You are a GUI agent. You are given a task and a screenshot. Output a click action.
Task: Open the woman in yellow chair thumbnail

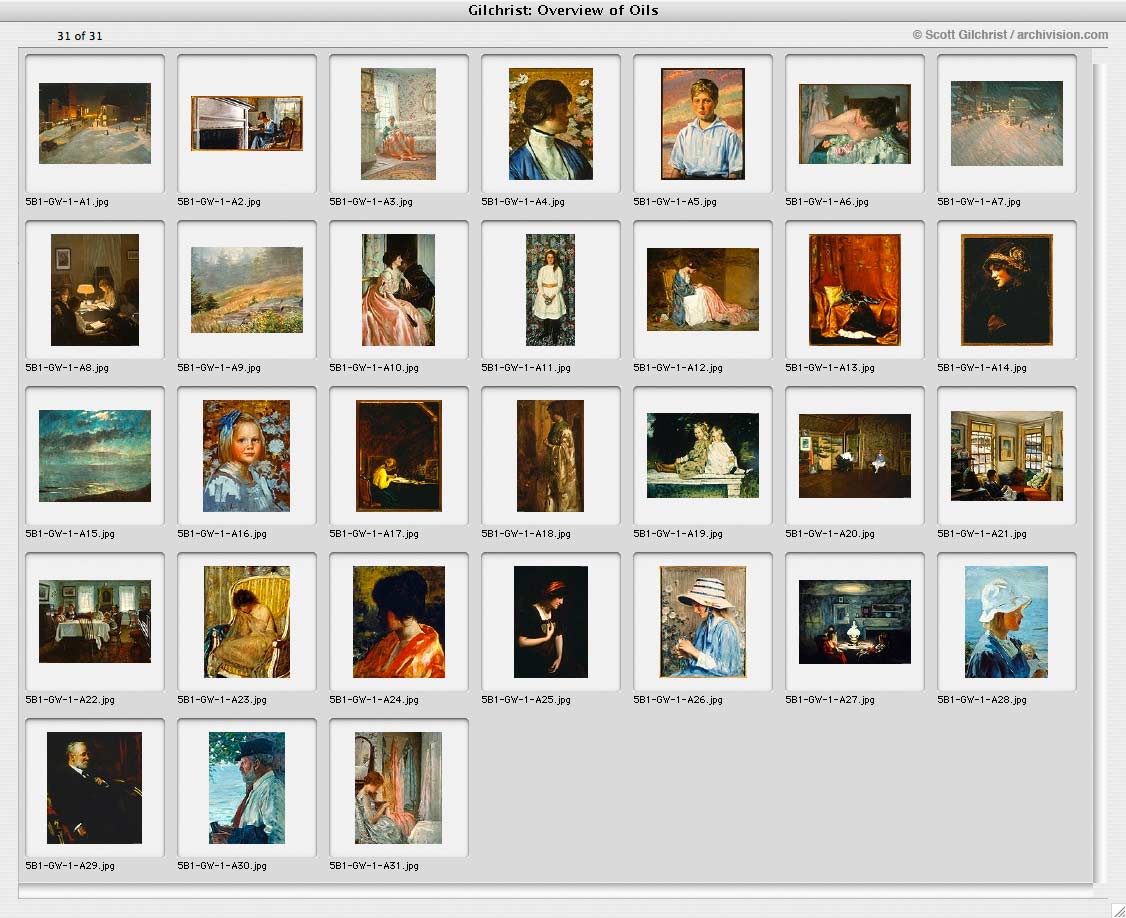[247, 621]
